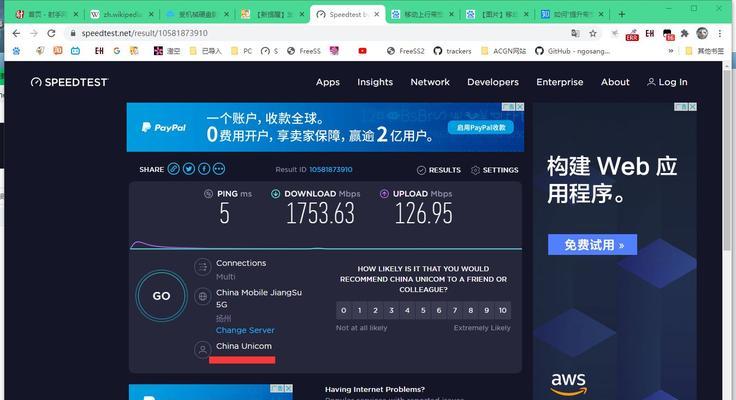Close the Speedtest tab
This screenshot has width=736, height=400.
pyautogui.click(x=376, y=15)
